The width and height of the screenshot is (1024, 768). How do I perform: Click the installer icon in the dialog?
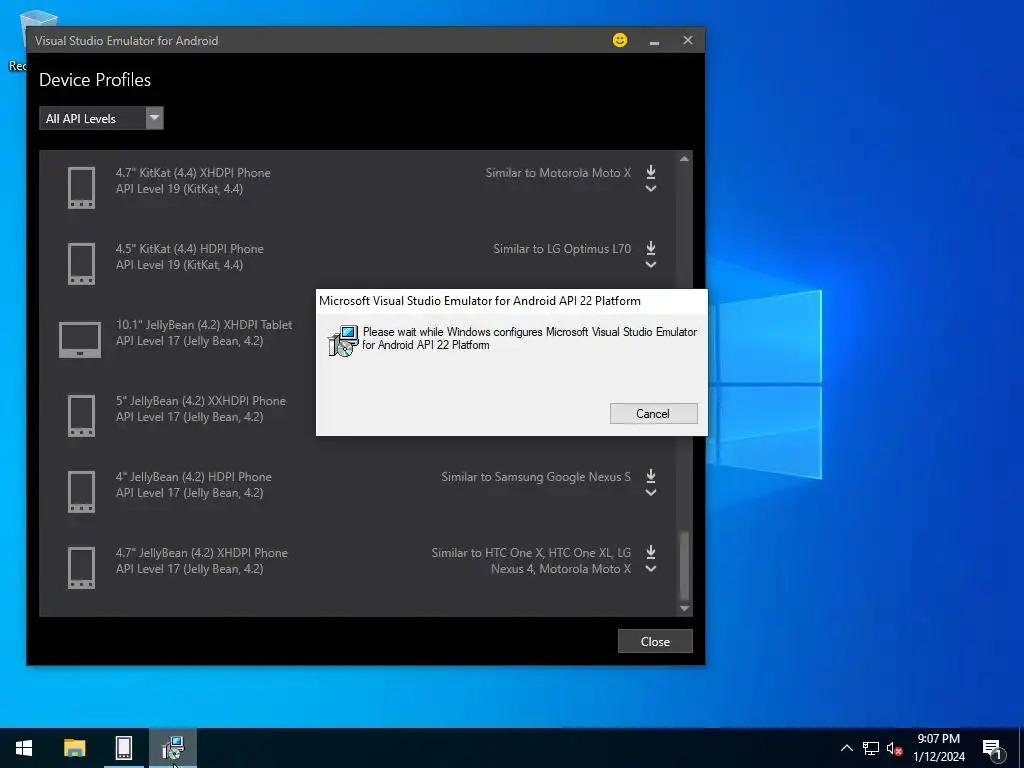[343, 340]
